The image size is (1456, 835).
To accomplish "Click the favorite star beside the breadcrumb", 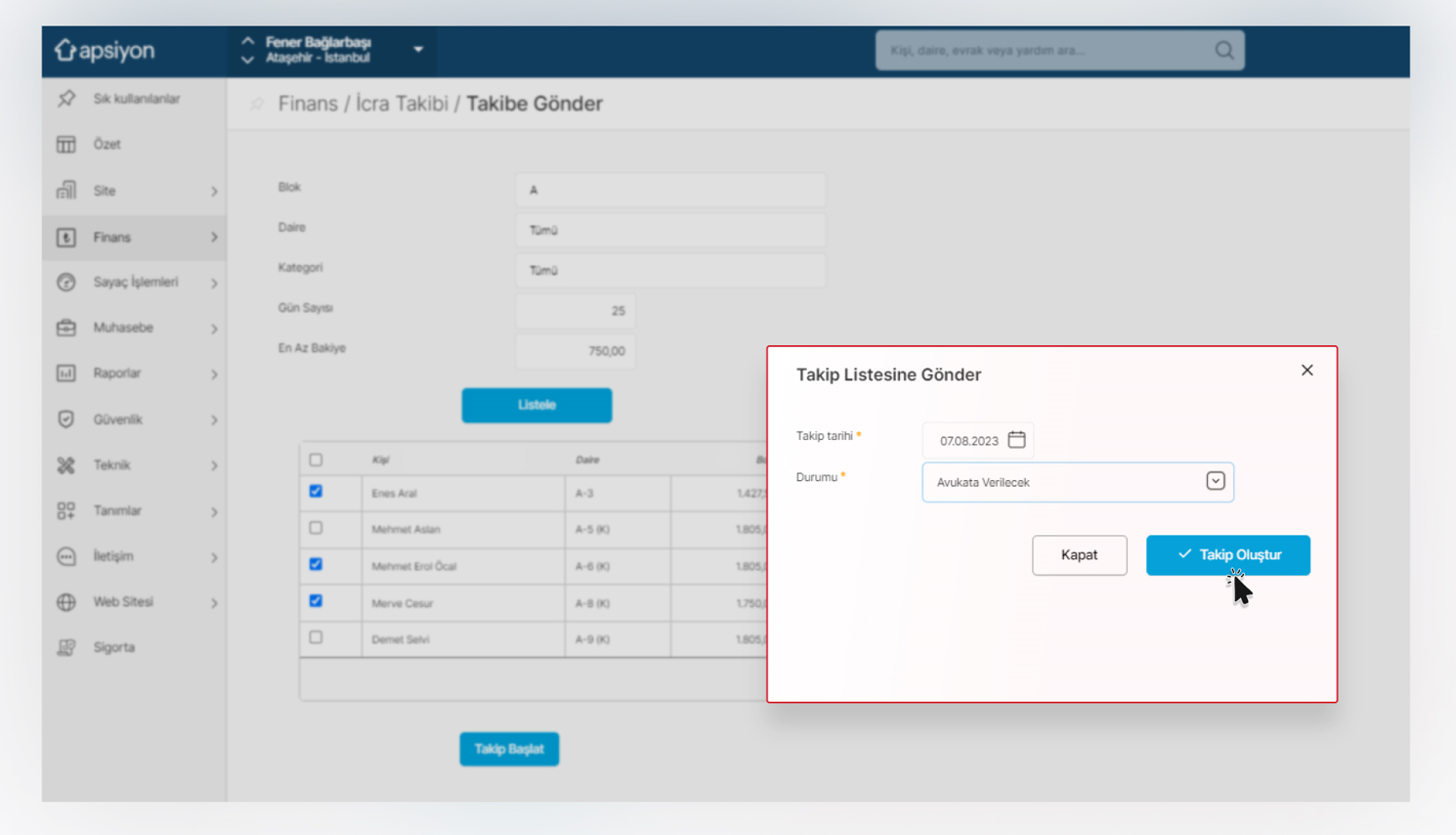I will click(x=257, y=104).
